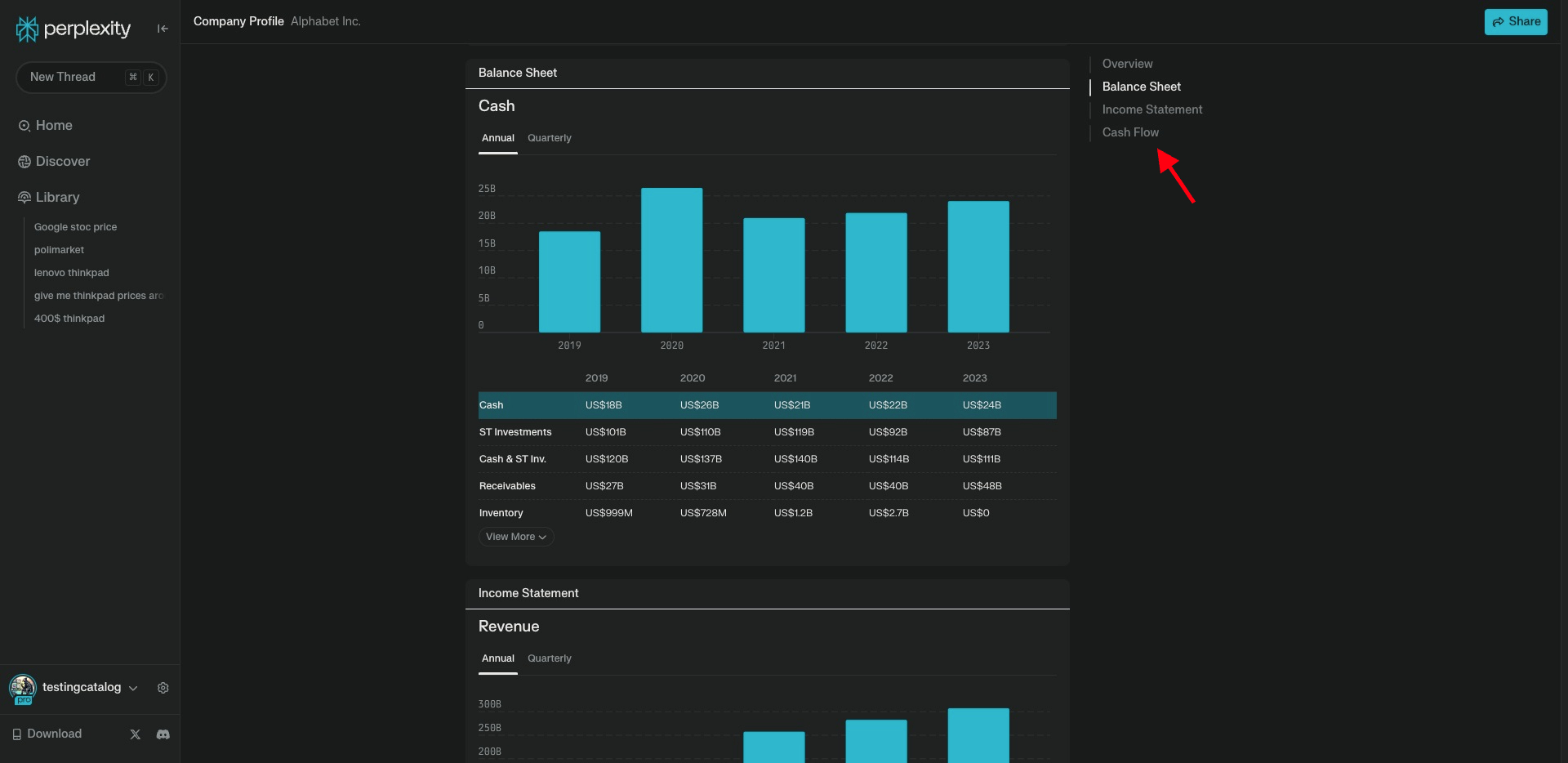Screen dimensions: 1568x763
Task: Open the Library section
Action: (57, 197)
